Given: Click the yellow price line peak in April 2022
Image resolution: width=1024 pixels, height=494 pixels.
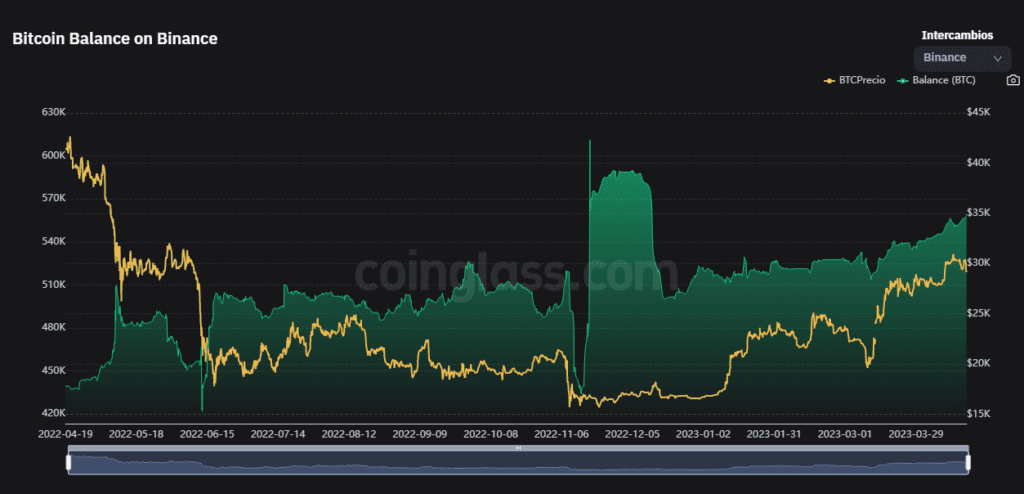Looking at the screenshot, I should pos(70,138).
